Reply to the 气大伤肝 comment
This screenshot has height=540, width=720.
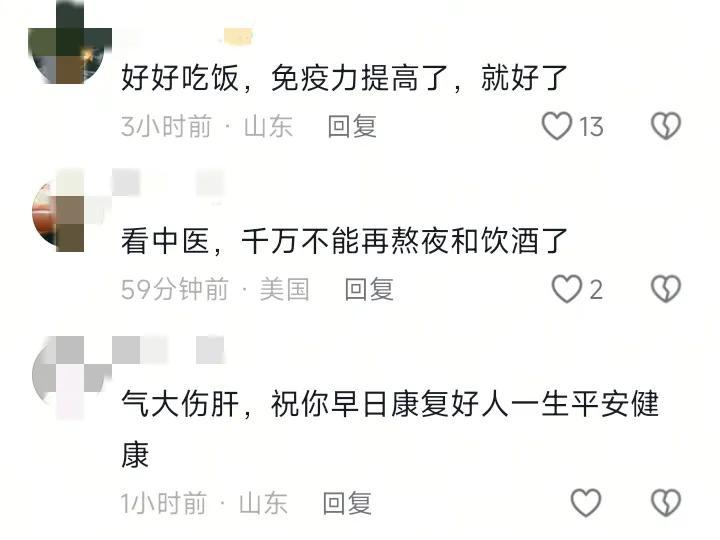(347, 503)
